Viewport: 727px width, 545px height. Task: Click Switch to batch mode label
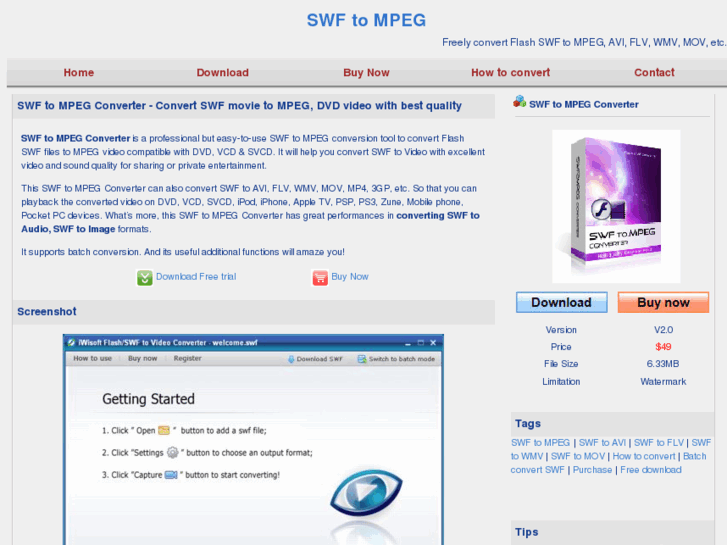pyautogui.click(x=402, y=359)
